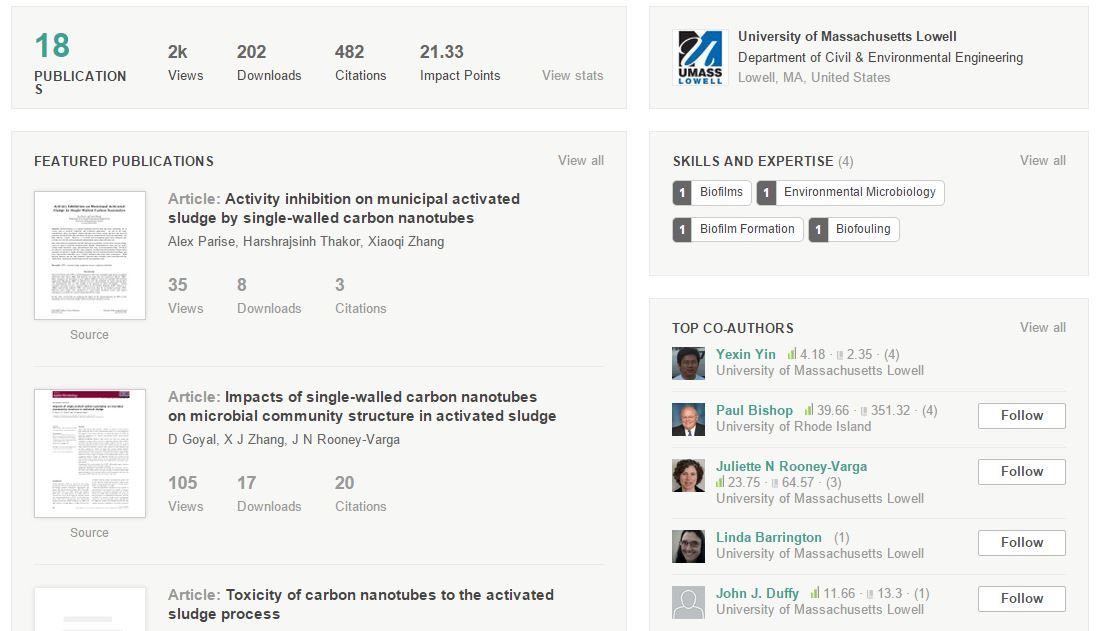Viewport: 1099px width, 631px height.
Task: Open the View stats link
Action: pyautogui.click(x=573, y=75)
